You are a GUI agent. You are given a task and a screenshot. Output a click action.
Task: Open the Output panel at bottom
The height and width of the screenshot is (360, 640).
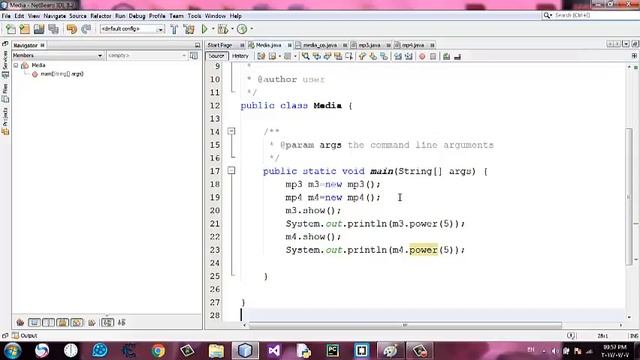click(25, 336)
